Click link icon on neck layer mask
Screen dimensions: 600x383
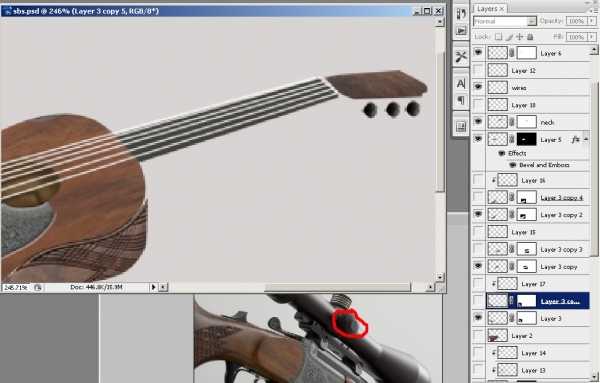(x=512, y=122)
